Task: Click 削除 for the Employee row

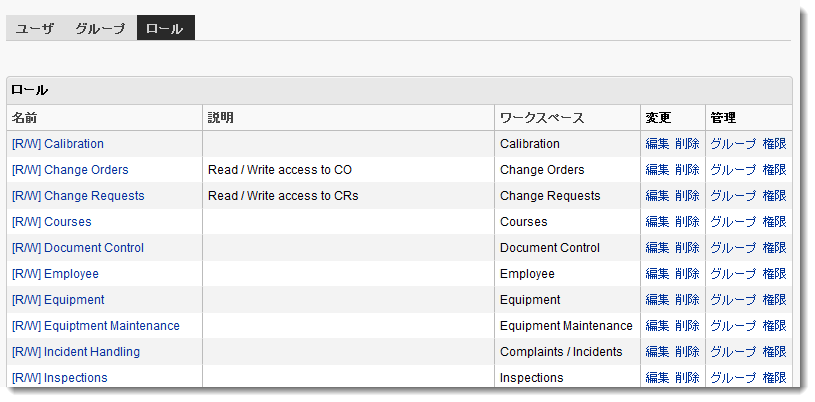Action: coord(687,274)
